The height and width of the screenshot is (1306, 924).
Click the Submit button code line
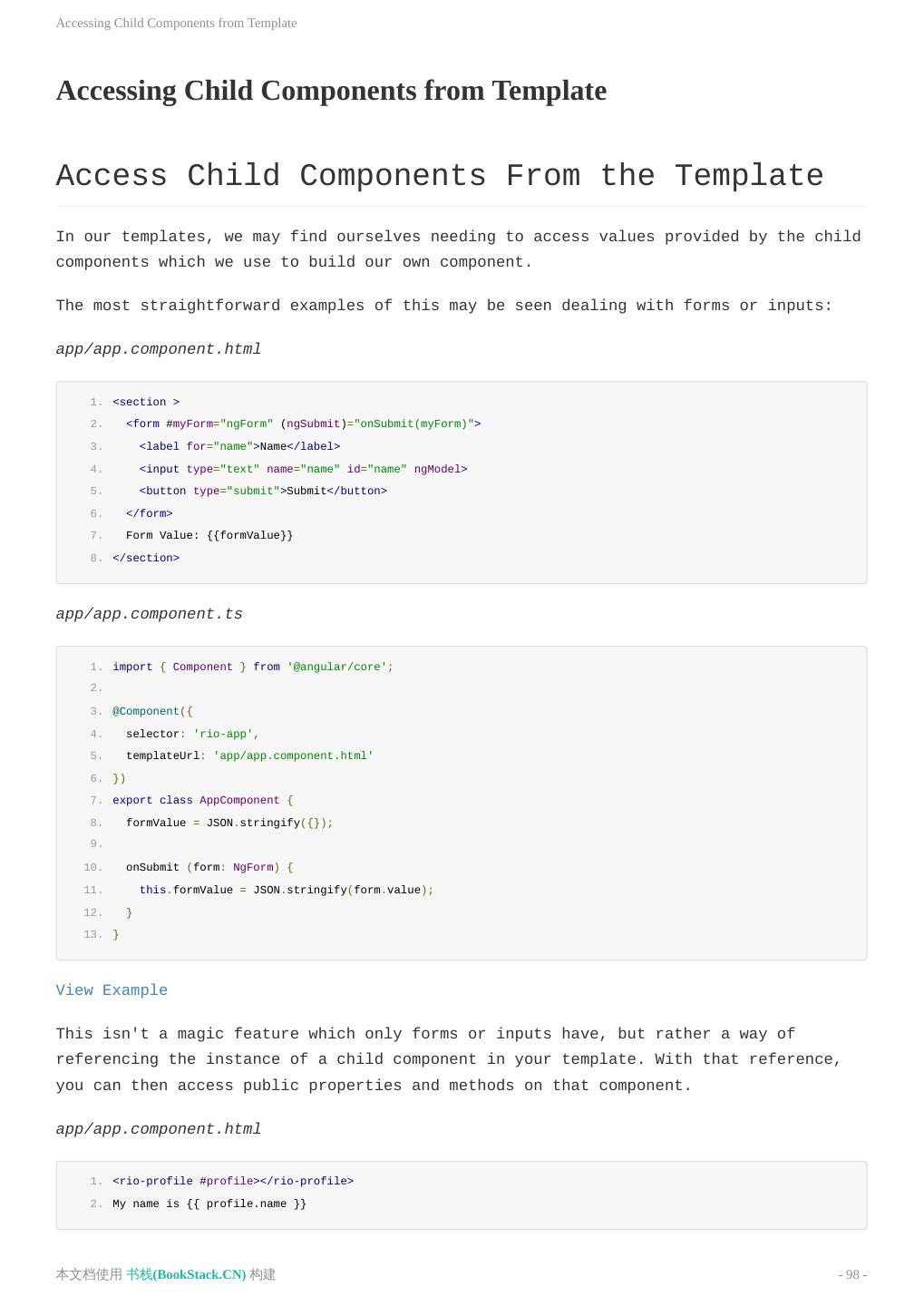click(263, 491)
